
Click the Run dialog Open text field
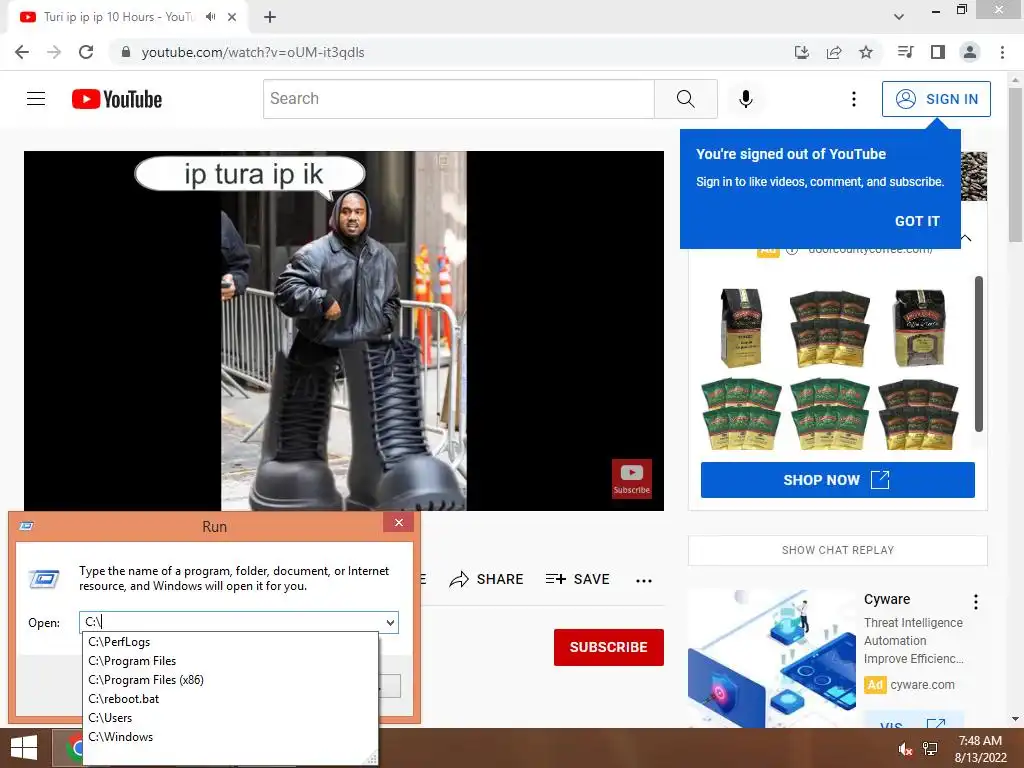(x=232, y=622)
